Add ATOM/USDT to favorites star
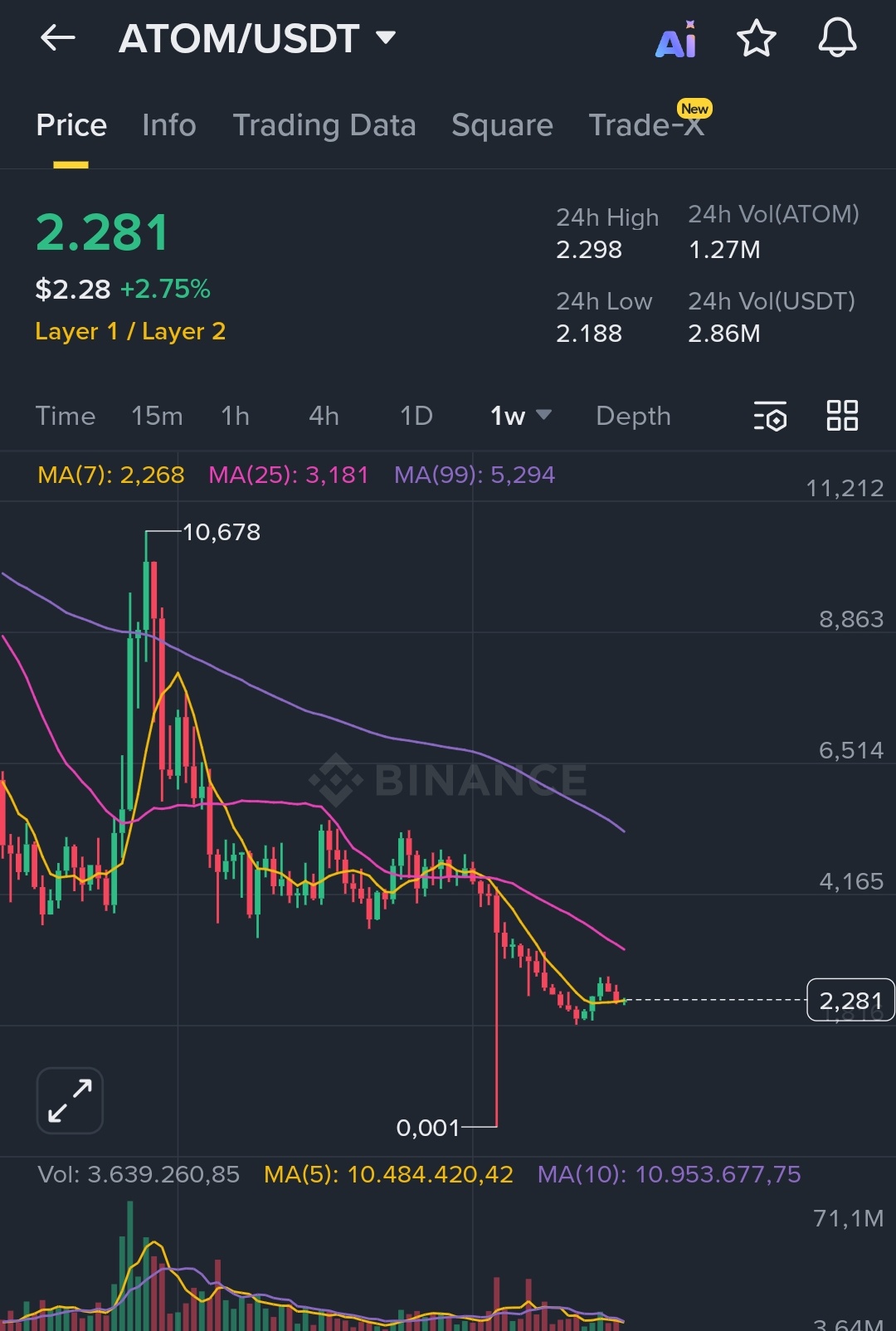The image size is (896, 1331). click(x=756, y=38)
